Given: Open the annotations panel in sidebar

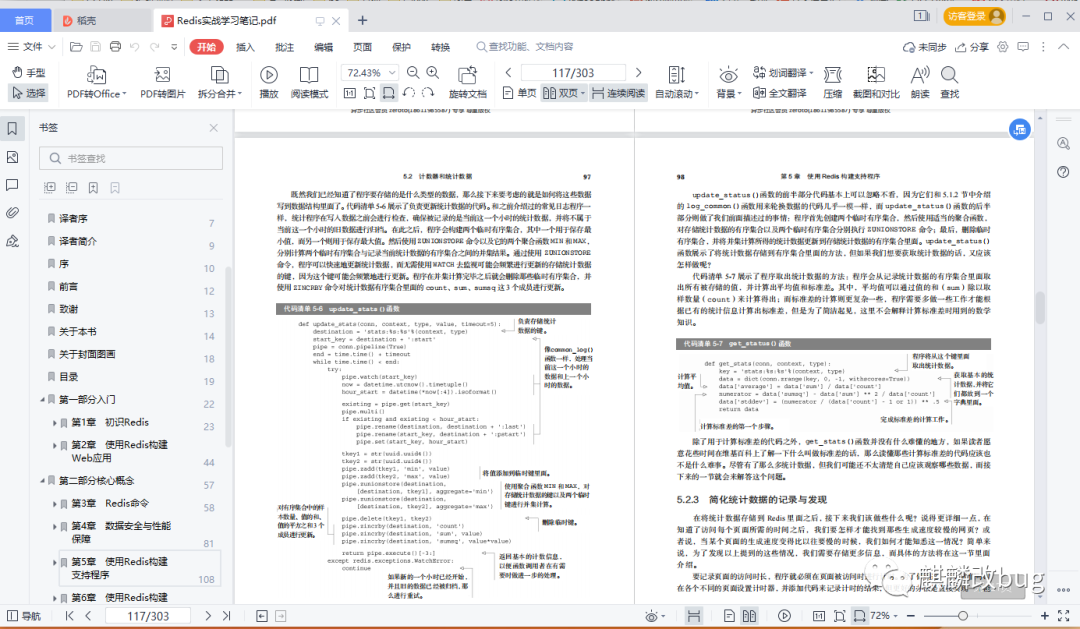Looking at the screenshot, I should (12, 185).
